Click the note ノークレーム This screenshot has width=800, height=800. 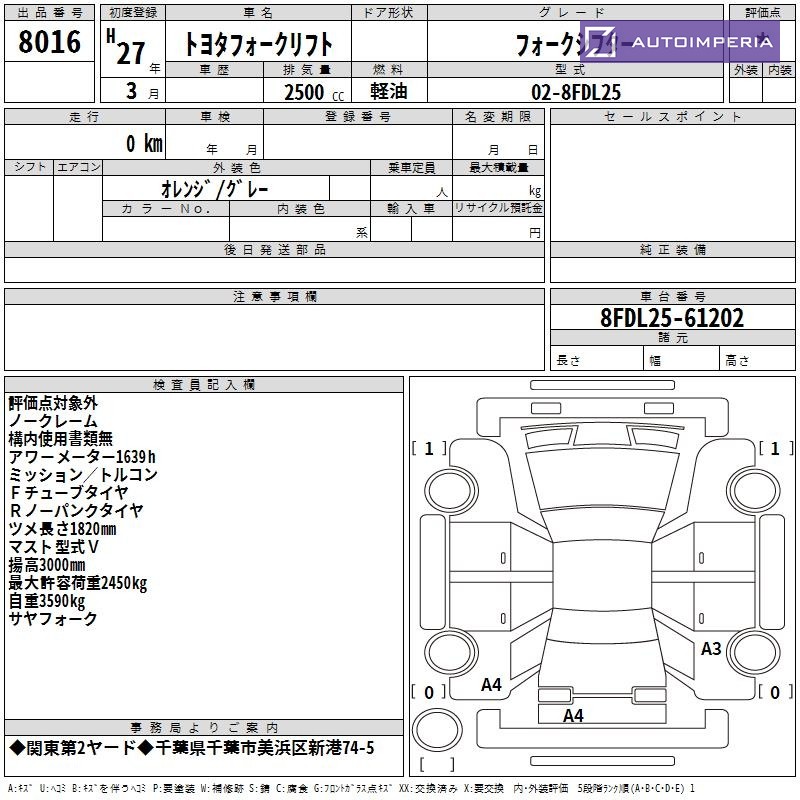click(53, 421)
